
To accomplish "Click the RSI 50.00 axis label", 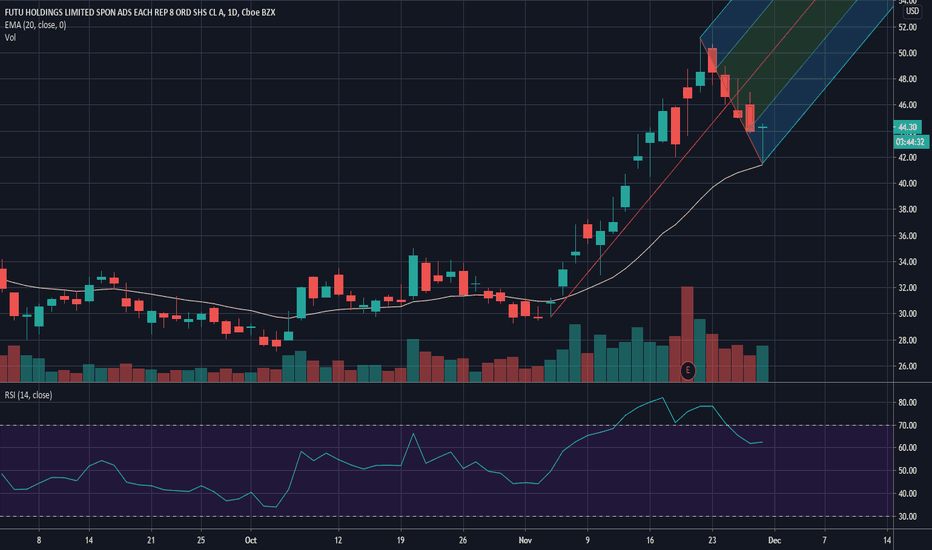I will (907, 470).
